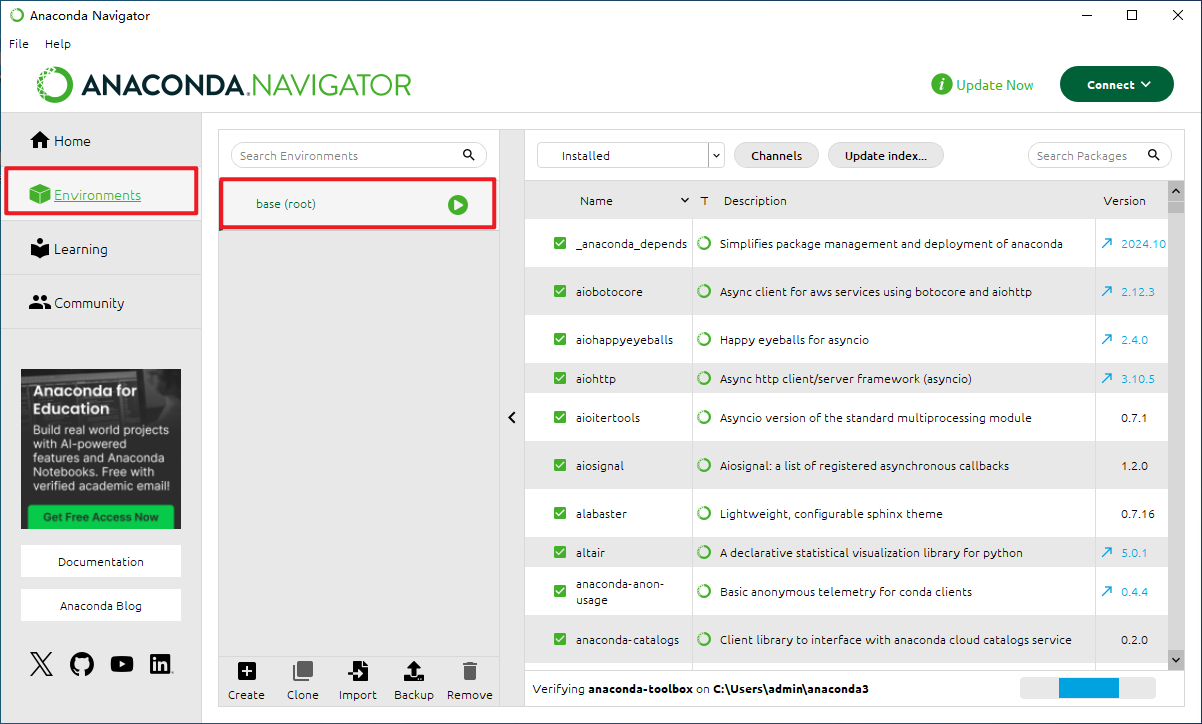Image resolution: width=1202 pixels, height=724 pixels.
Task: Open the Anaconda Blog link button
Action: pos(101,606)
